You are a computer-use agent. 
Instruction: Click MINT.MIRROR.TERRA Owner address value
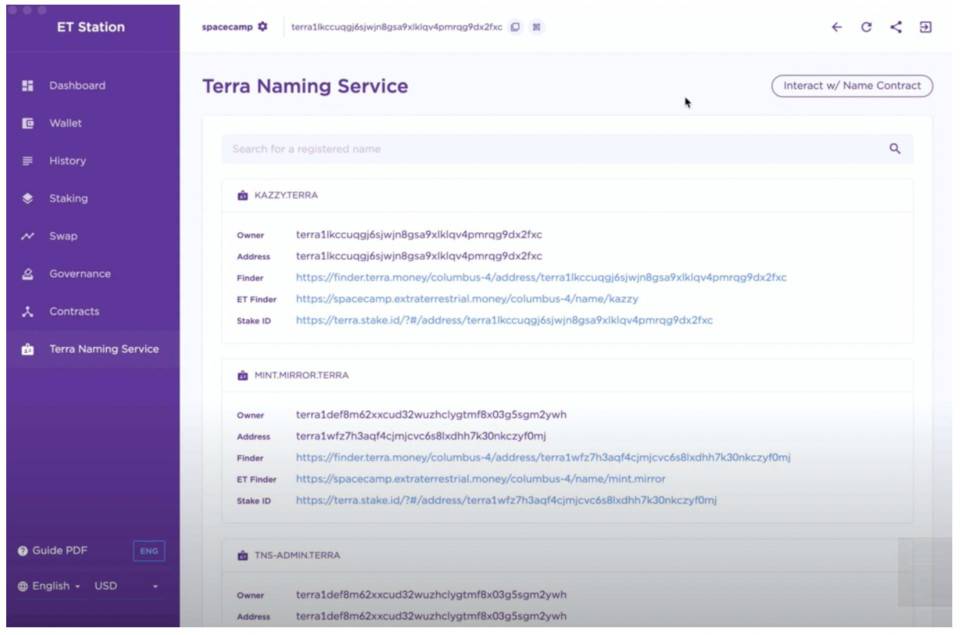coord(431,415)
